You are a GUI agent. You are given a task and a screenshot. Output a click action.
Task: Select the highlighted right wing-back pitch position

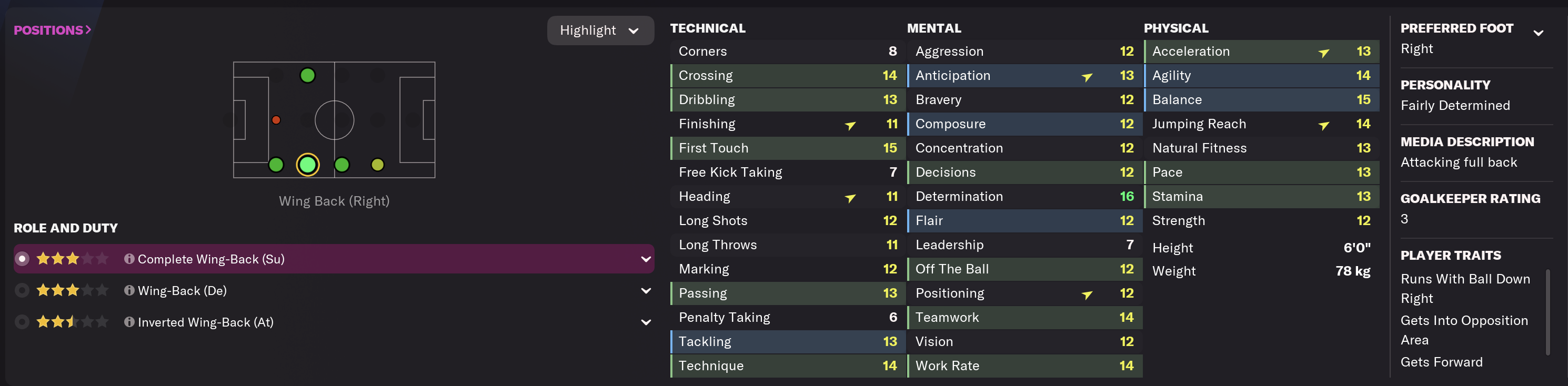(x=307, y=165)
